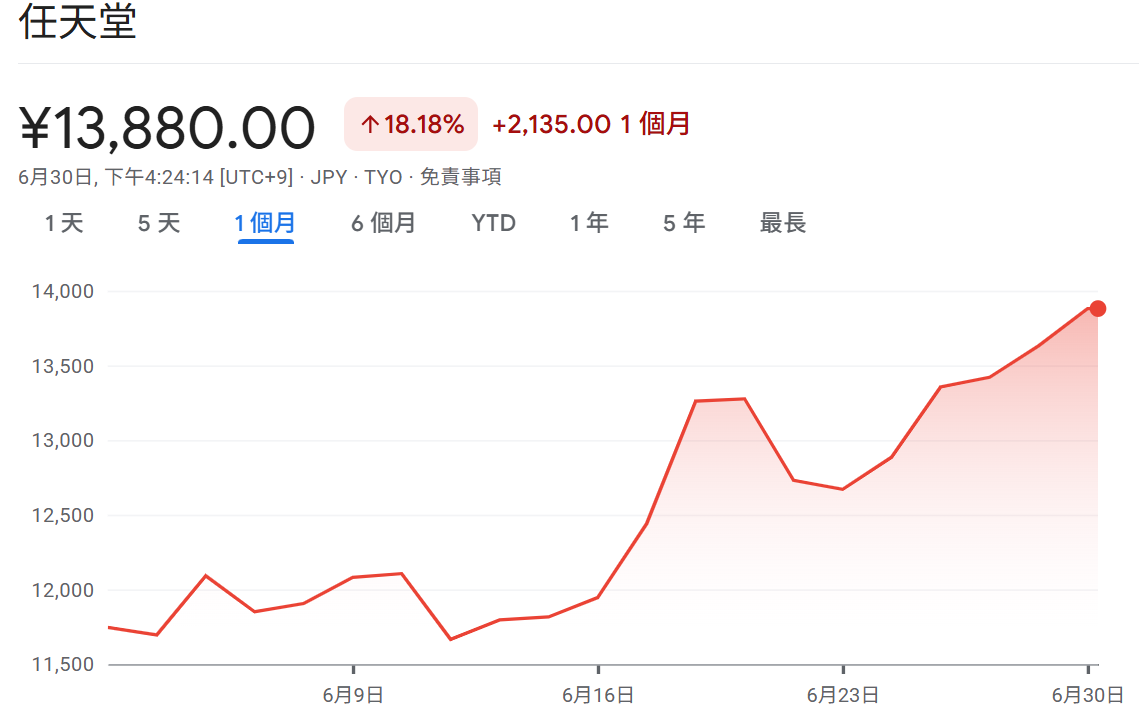Switch to the 5天 chart range
The image size is (1139, 720).
point(159,223)
